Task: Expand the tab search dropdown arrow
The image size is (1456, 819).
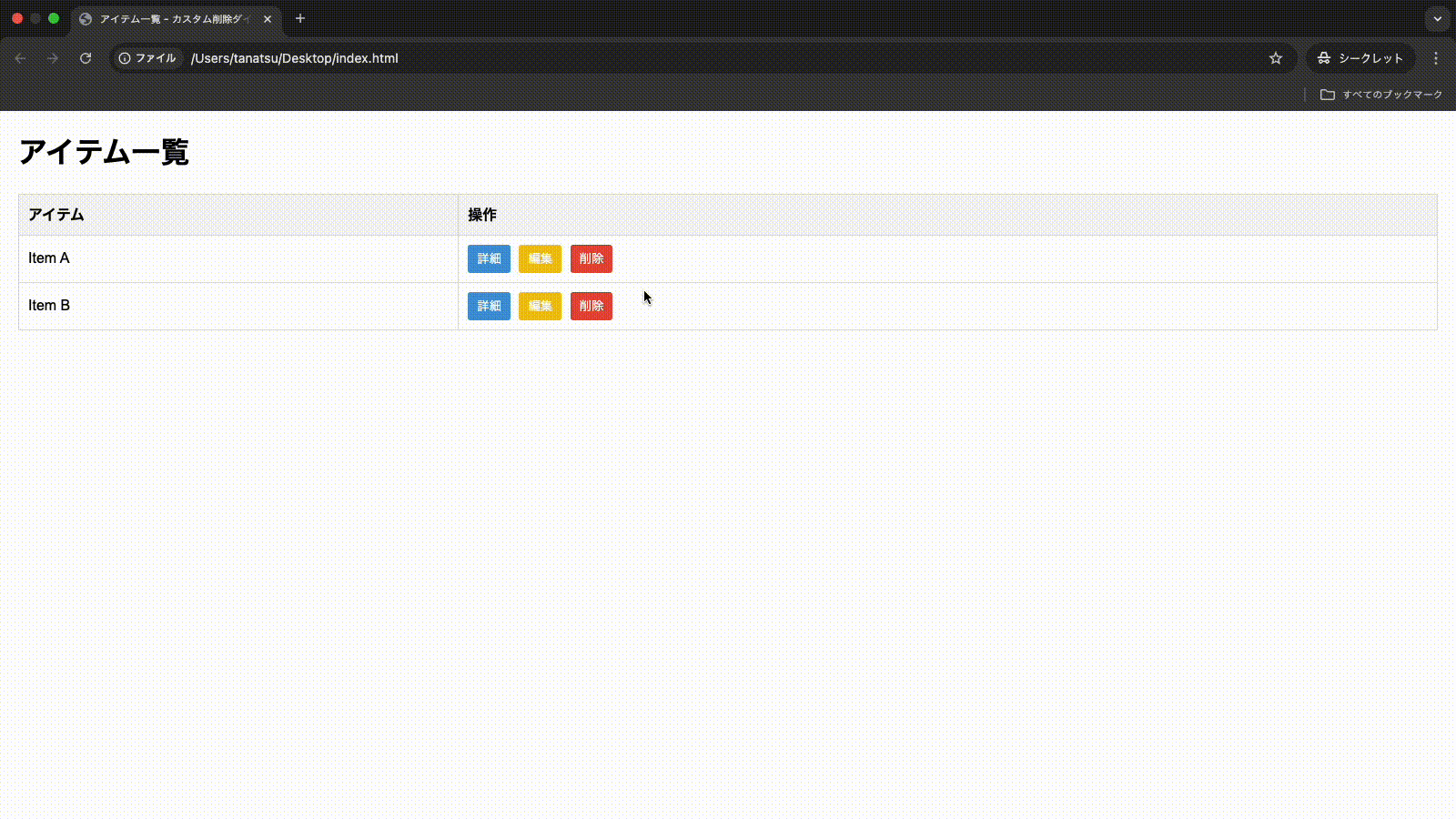Action: click(x=1438, y=18)
